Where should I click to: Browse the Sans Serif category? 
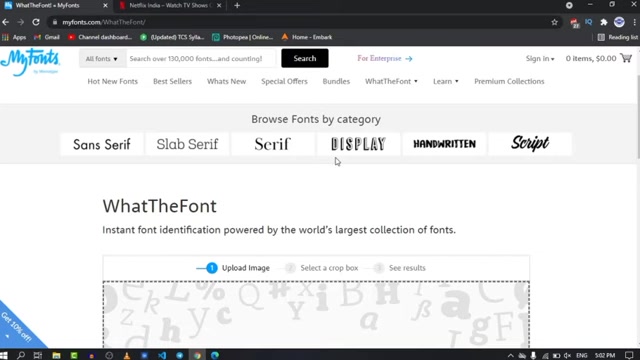click(102, 144)
